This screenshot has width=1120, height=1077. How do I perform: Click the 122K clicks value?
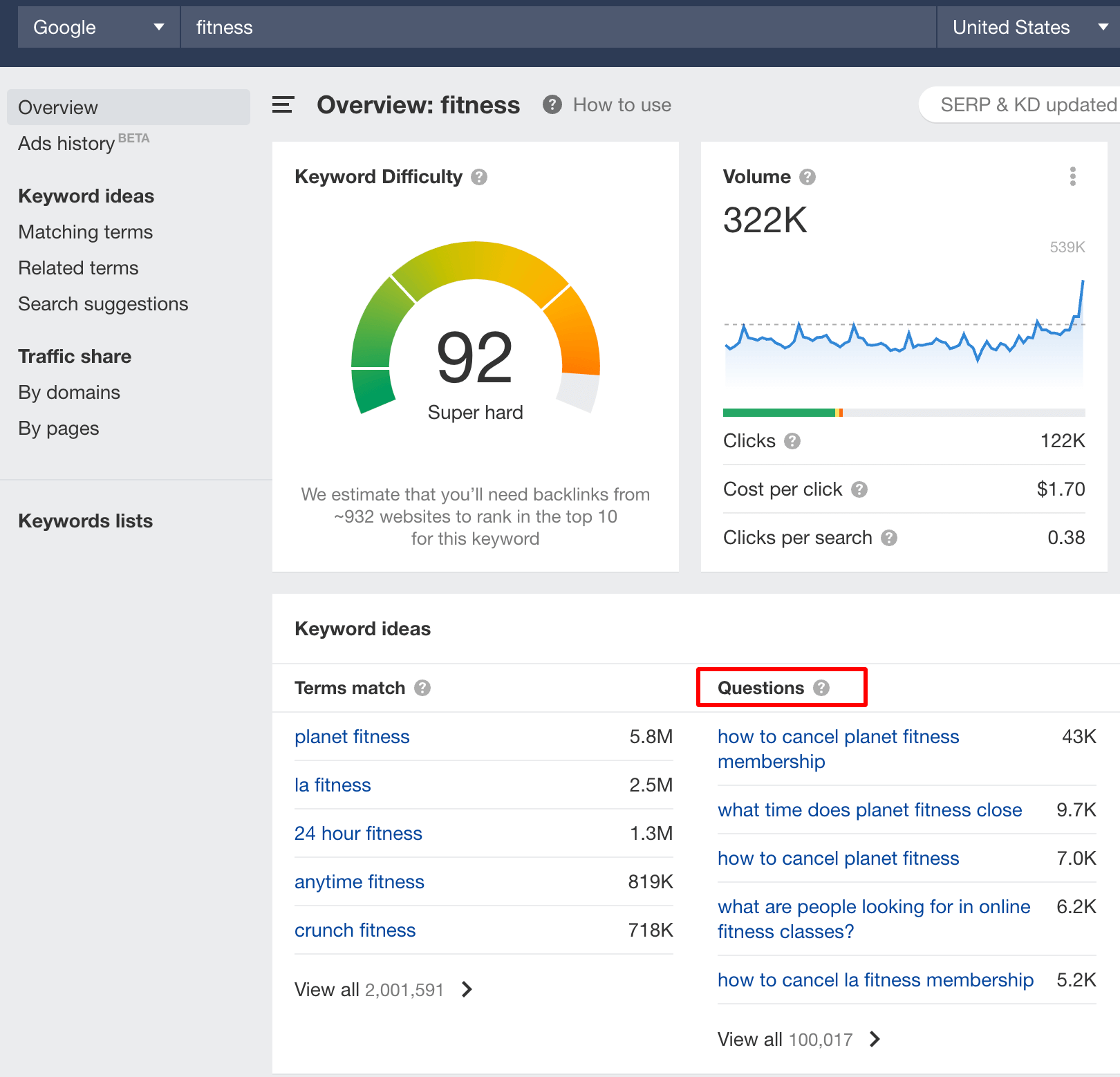(1063, 441)
